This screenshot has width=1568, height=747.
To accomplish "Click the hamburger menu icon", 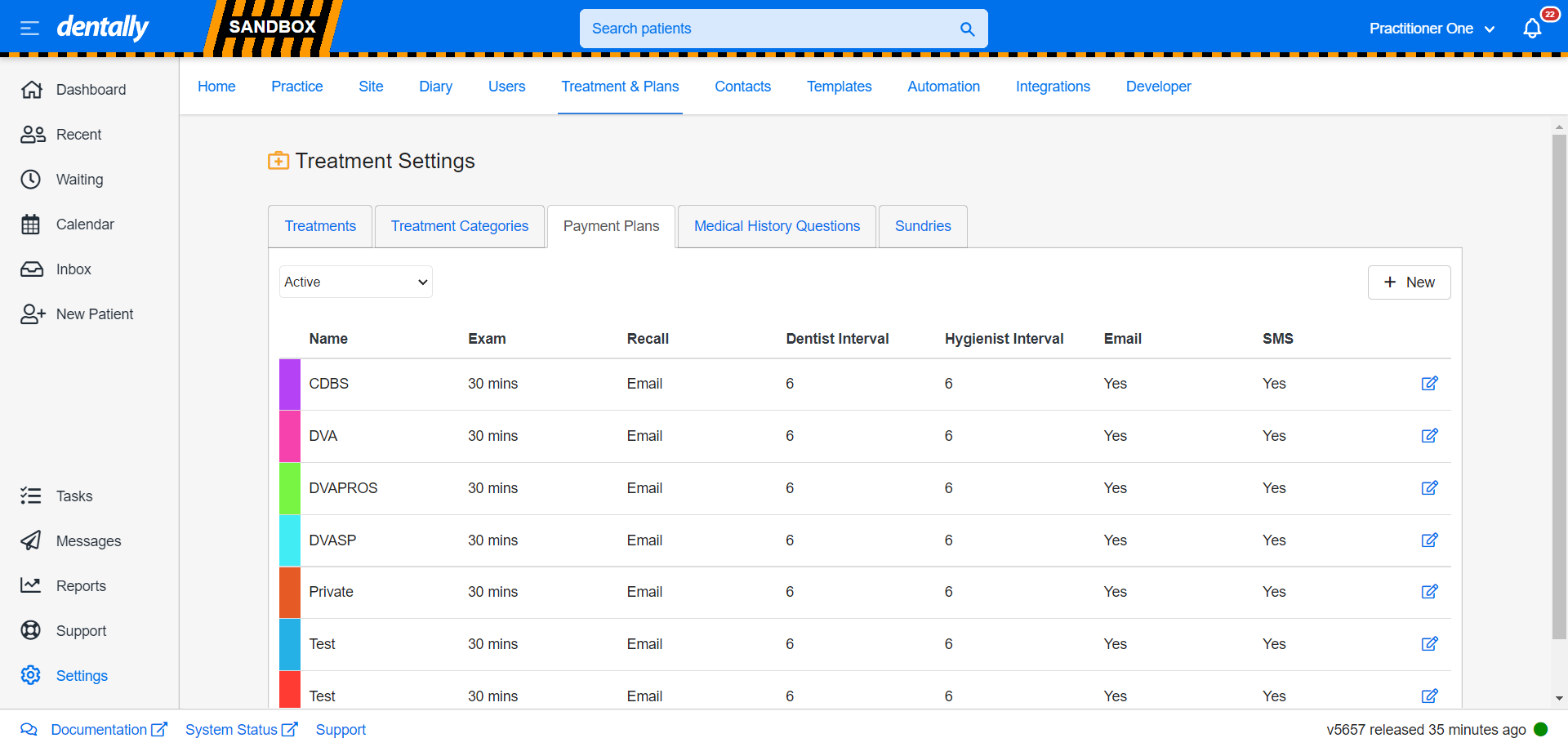I will tap(29, 29).
